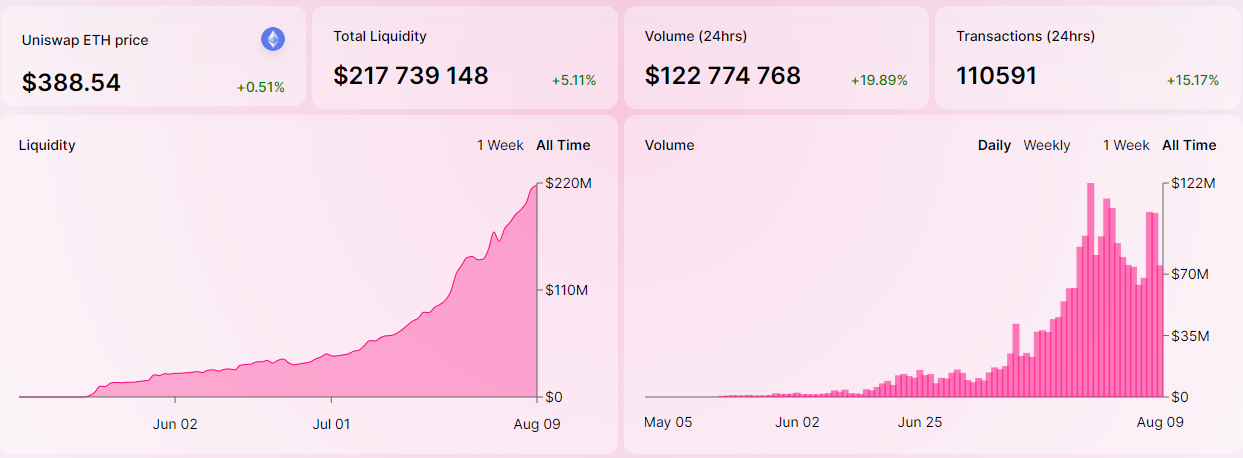Click the Ethereum logo icon
Image resolution: width=1243 pixels, height=458 pixels.
(273, 39)
